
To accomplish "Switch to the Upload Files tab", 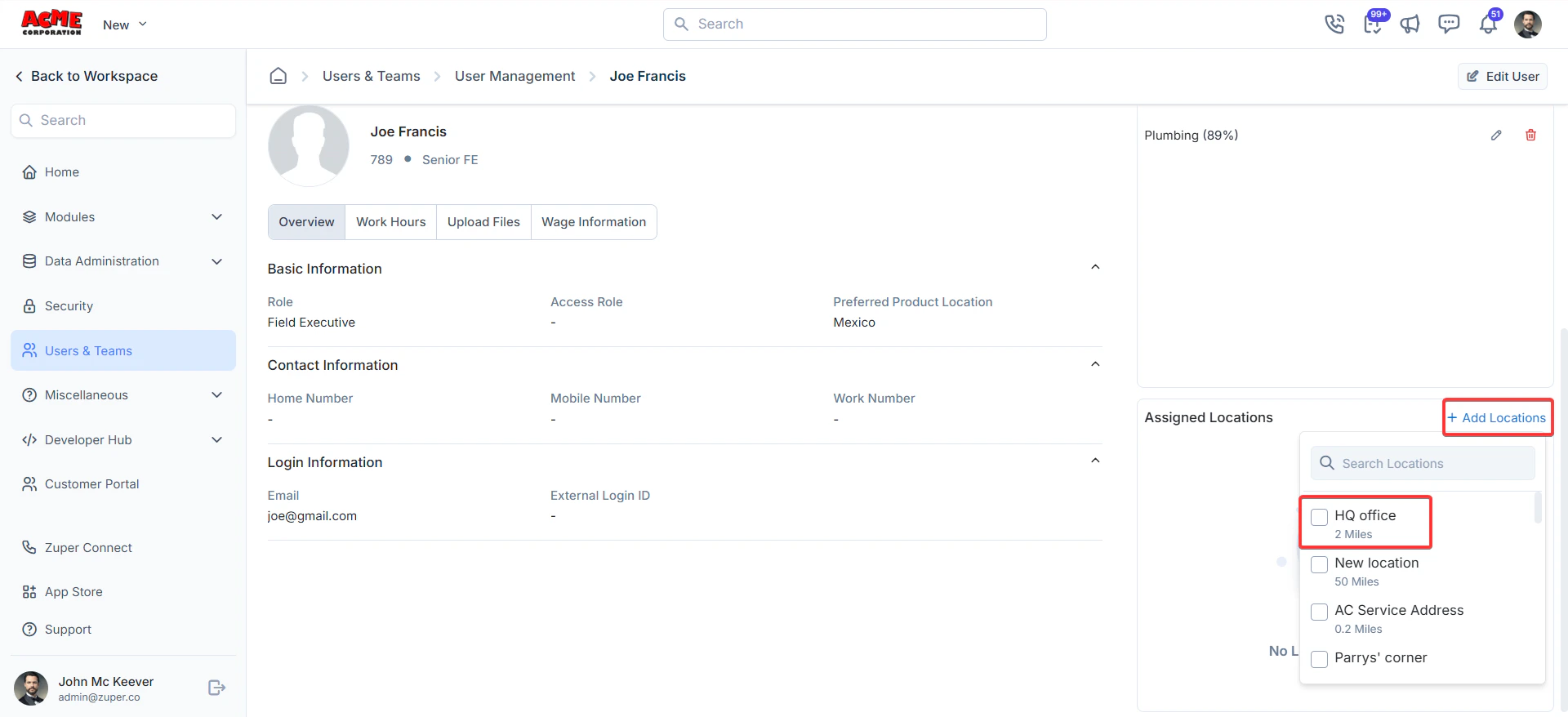I will click(483, 222).
